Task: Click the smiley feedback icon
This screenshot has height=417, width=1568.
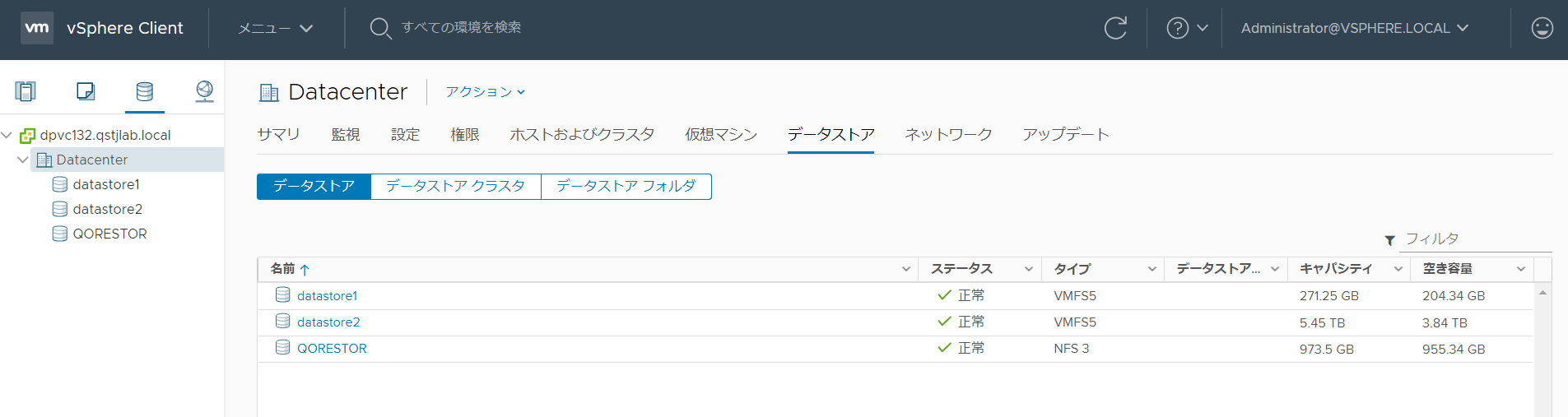Action: [1542, 28]
